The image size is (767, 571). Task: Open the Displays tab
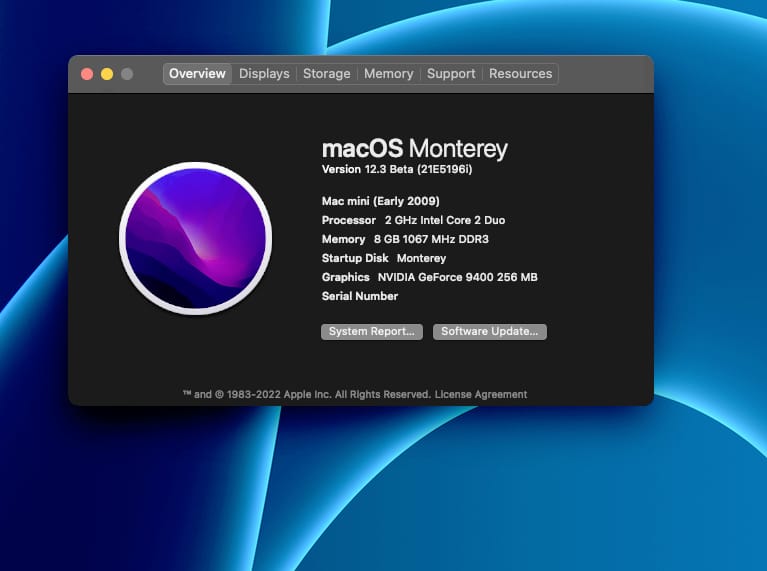pos(264,74)
